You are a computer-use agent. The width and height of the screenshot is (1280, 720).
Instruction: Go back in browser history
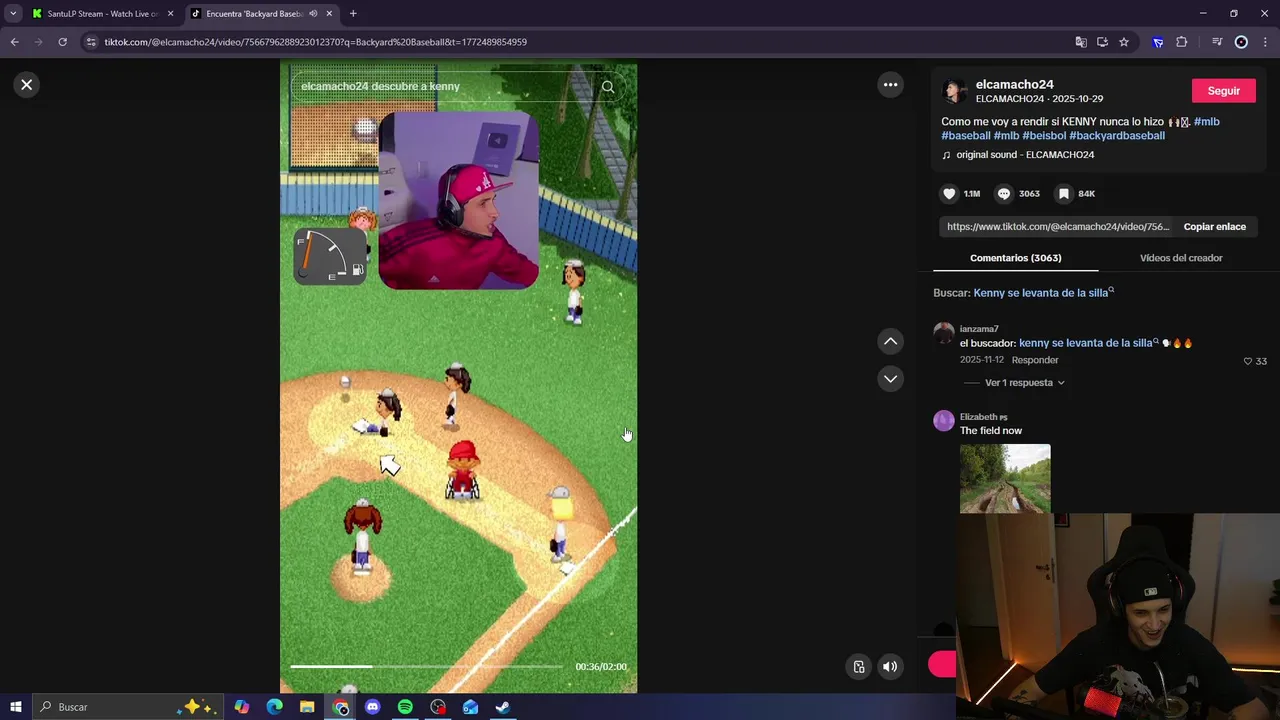click(15, 42)
